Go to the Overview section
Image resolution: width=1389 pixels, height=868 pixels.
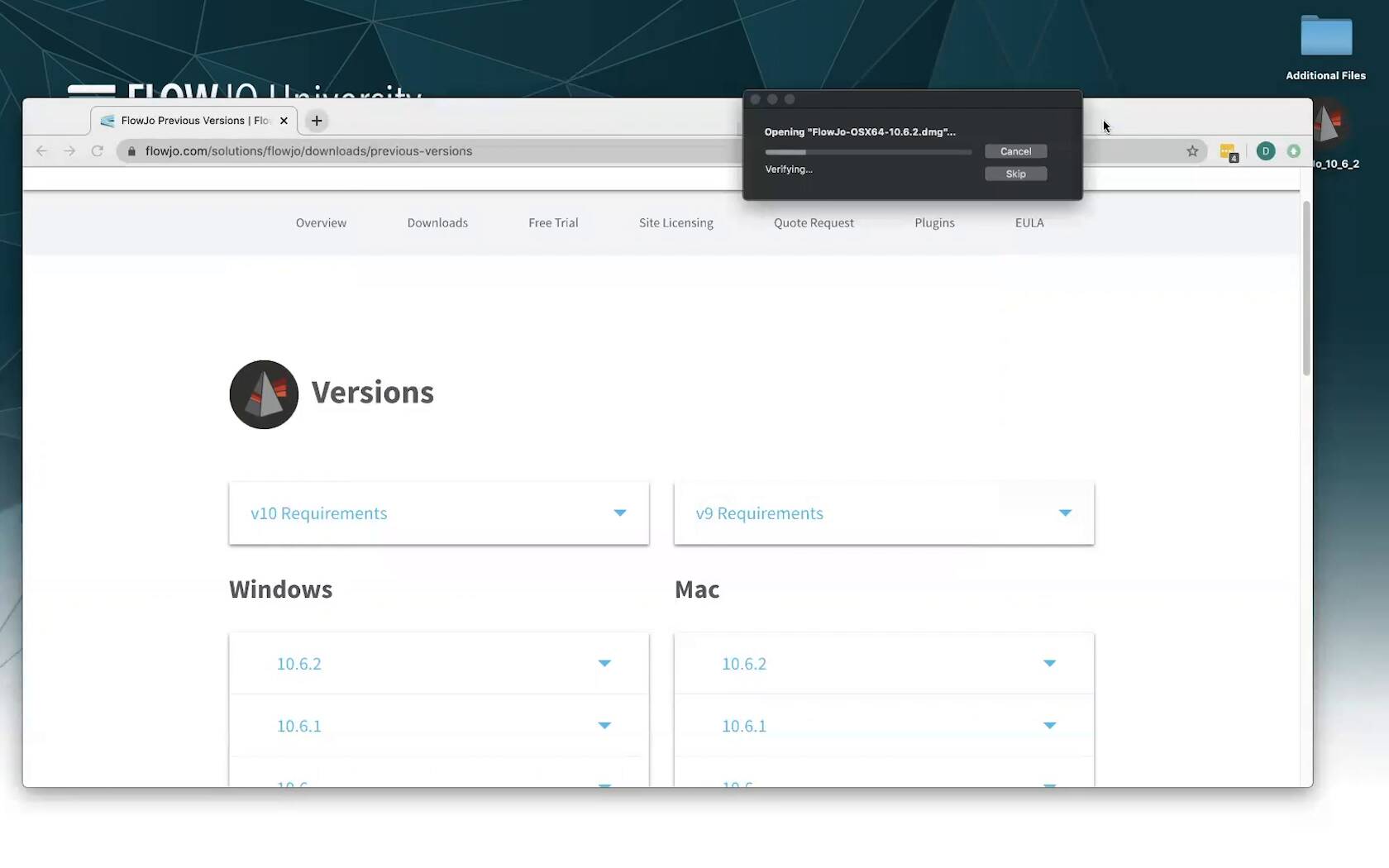pos(321,223)
